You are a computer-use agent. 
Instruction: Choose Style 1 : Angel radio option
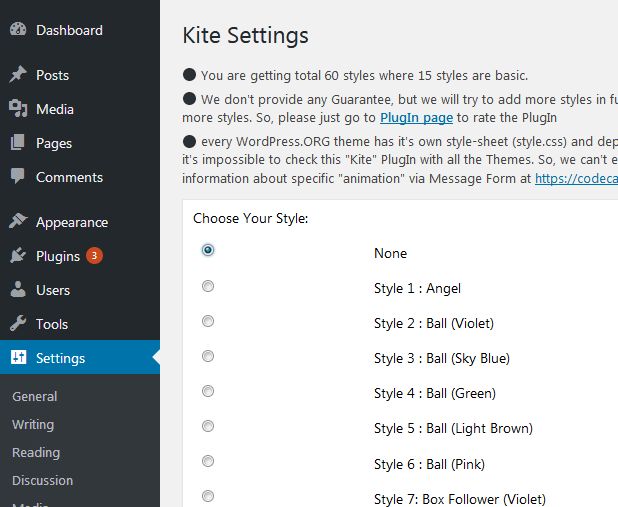[x=208, y=286]
